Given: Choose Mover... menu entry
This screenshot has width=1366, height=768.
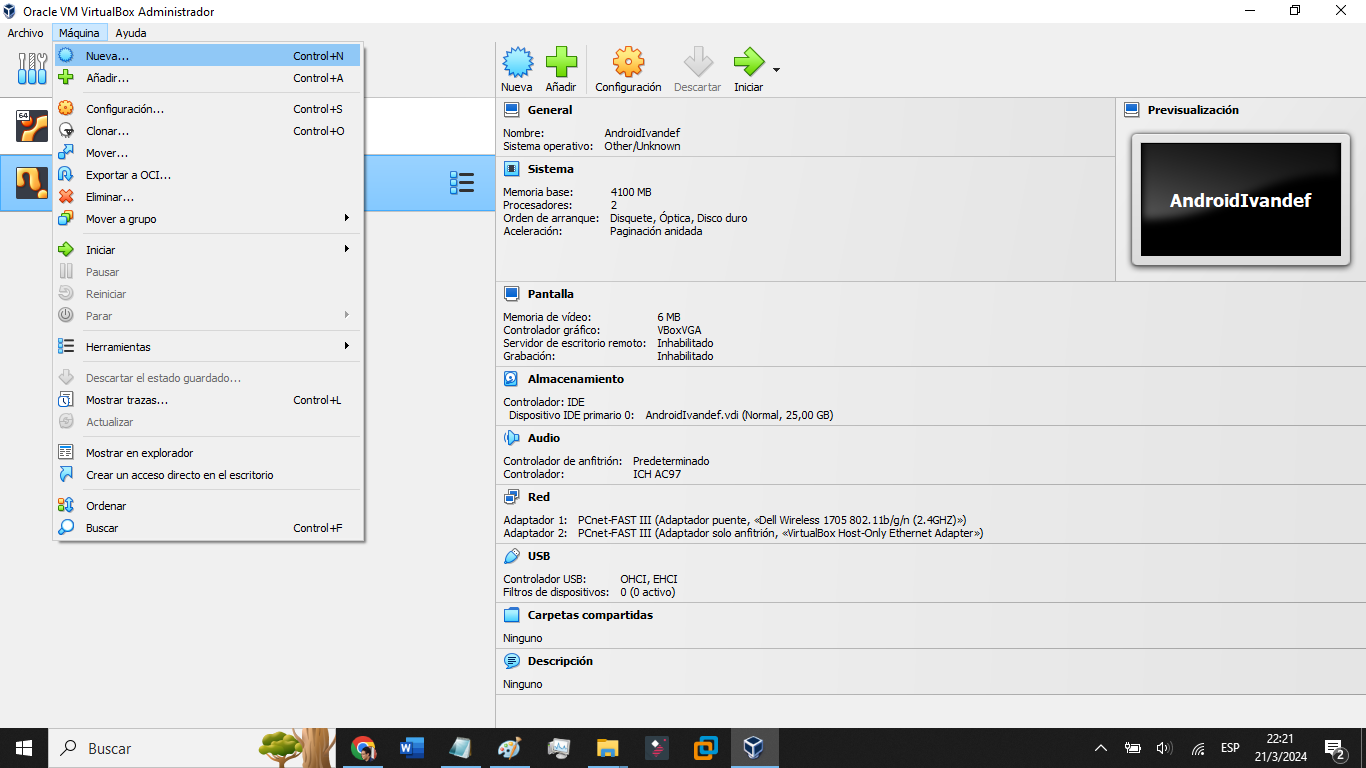Looking at the screenshot, I should coord(208,153).
